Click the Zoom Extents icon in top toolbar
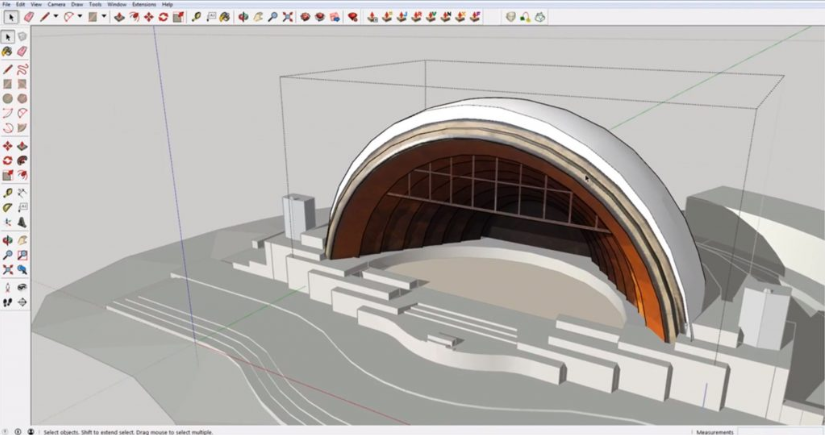This screenshot has width=825, height=435. click(x=288, y=17)
